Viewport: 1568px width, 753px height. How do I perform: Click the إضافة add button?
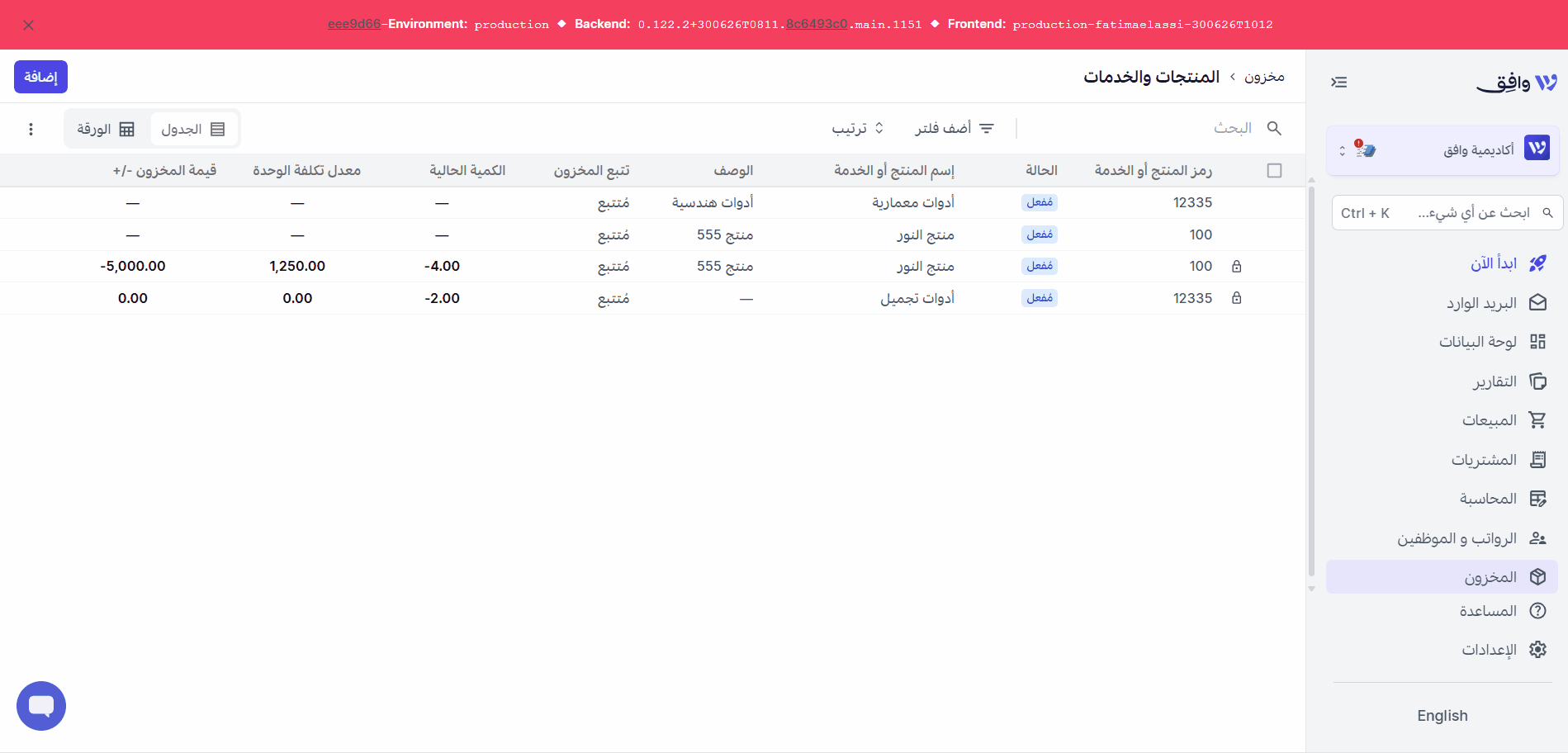click(x=40, y=77)
